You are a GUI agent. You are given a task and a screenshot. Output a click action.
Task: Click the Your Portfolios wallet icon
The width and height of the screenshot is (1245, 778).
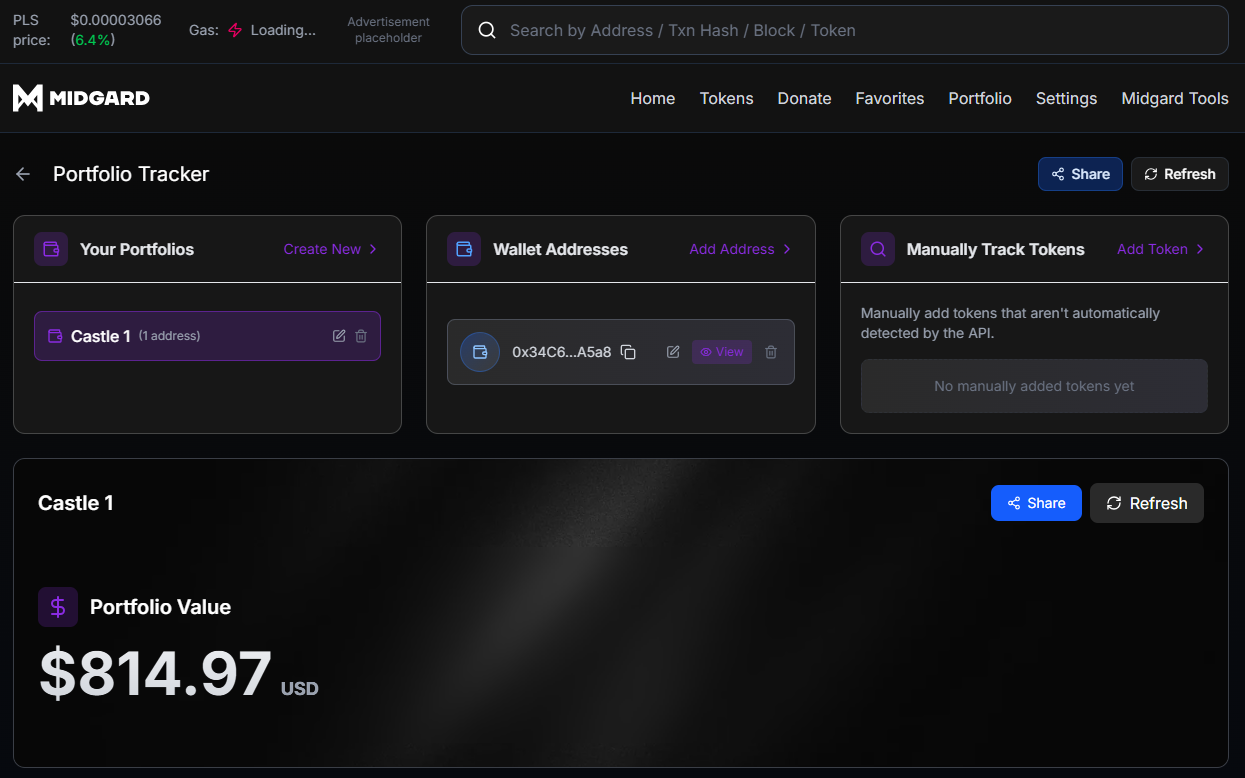51,249
